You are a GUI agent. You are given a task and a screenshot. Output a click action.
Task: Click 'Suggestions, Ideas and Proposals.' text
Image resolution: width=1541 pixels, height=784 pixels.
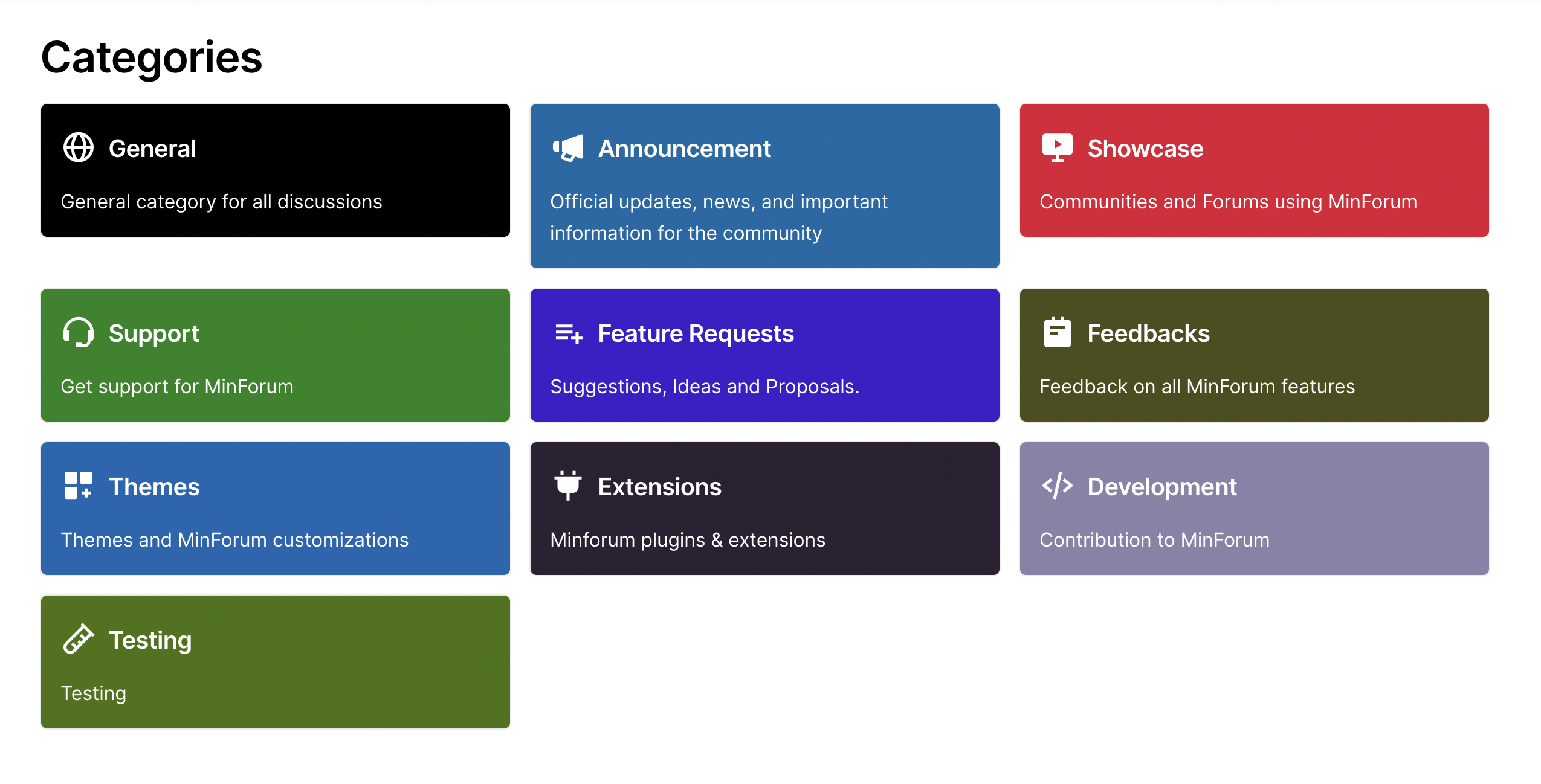705,387
